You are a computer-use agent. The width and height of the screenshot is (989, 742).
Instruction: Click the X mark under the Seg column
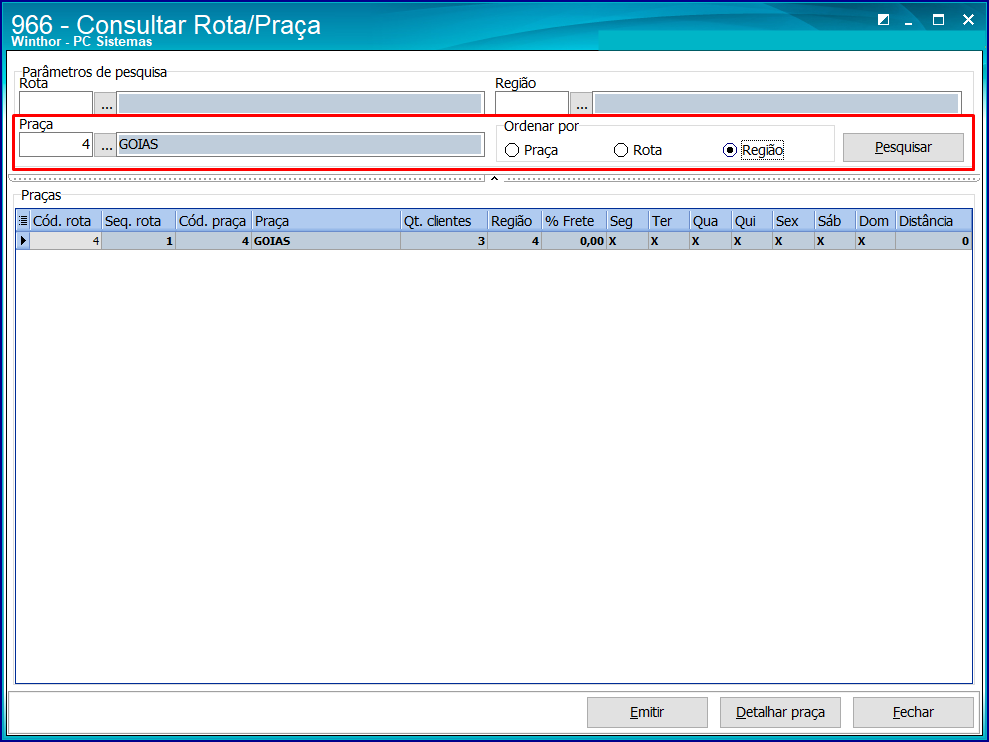pos(612,241)
